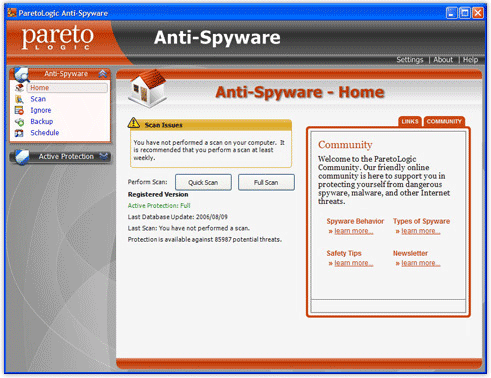The image size is (491, 378).
Task: Click the Community heading in the panel
Action: pos(345,145)
